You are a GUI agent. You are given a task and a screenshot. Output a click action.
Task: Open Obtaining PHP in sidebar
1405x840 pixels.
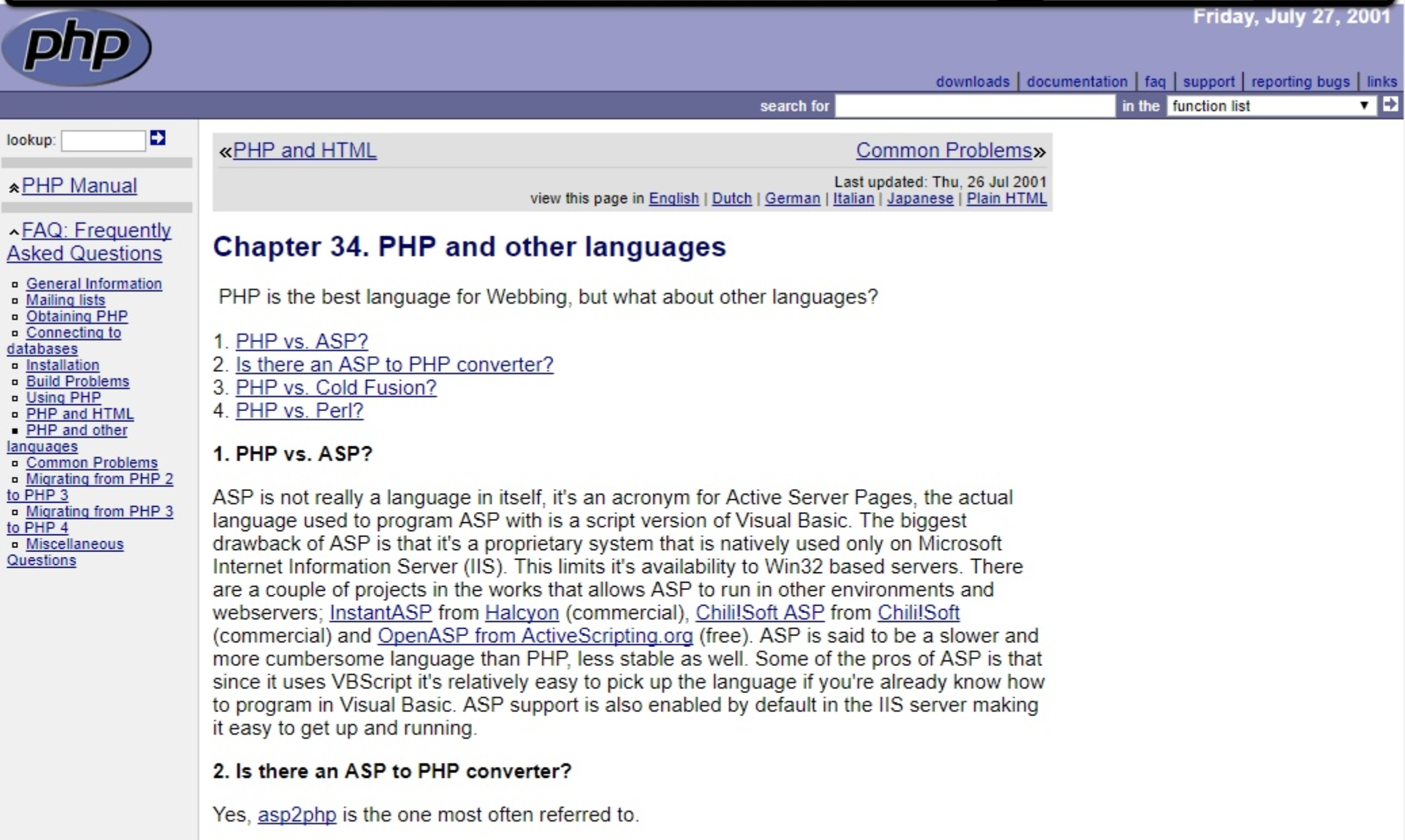pyautogui.click(x=77, y=316)
